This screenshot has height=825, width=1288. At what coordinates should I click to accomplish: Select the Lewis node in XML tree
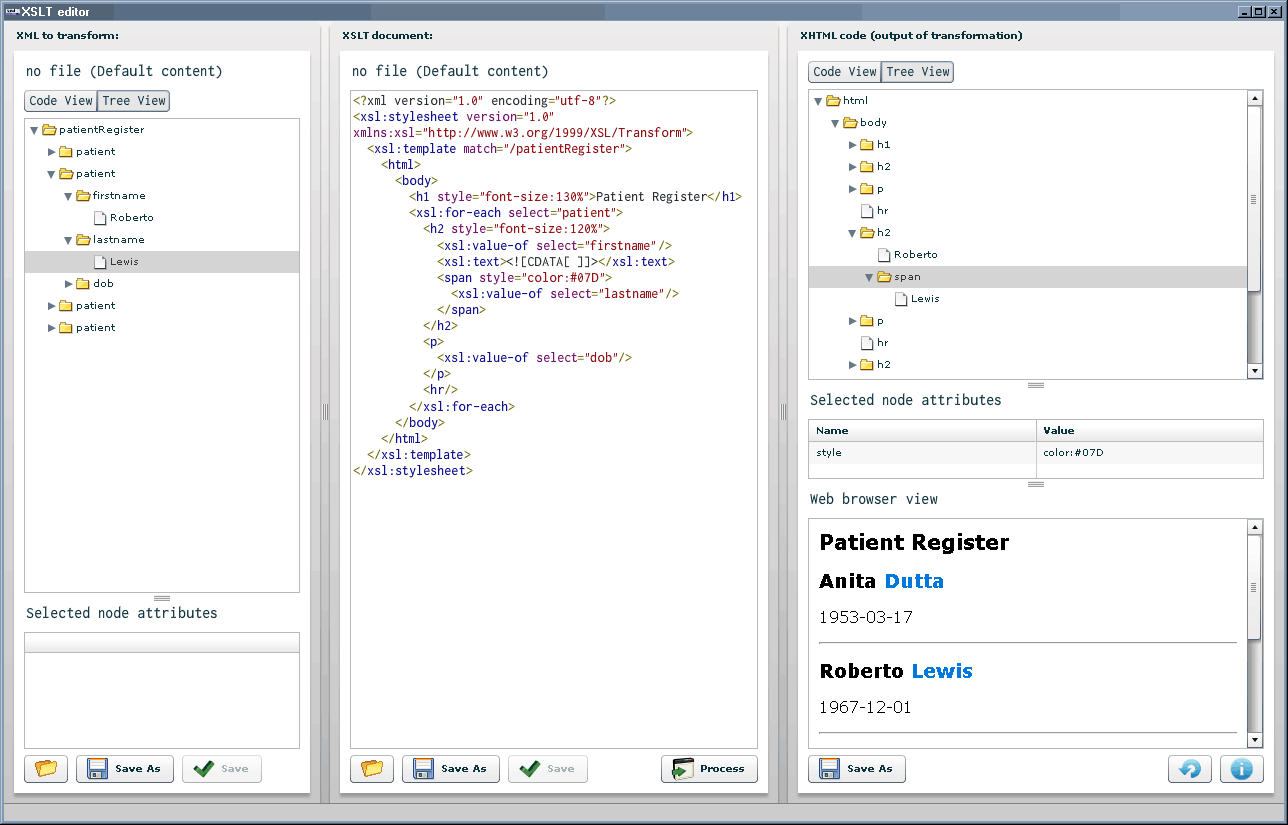(162, 262)
